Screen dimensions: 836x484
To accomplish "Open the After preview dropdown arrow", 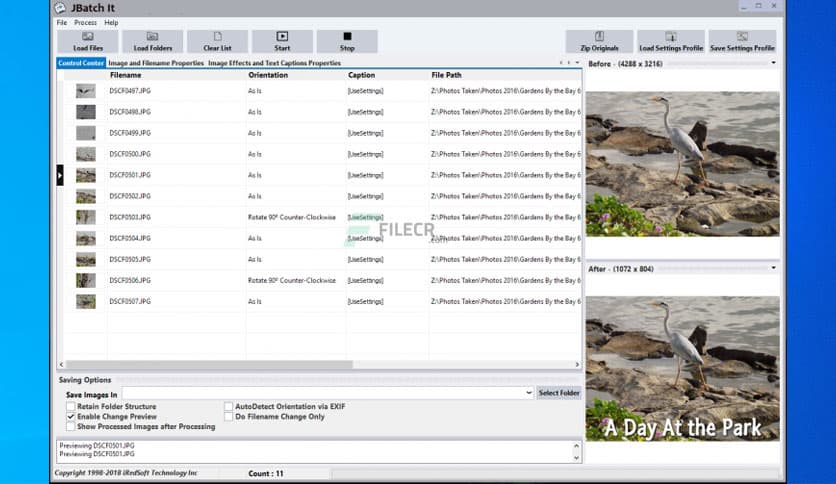I will click(x=773, y=268).
